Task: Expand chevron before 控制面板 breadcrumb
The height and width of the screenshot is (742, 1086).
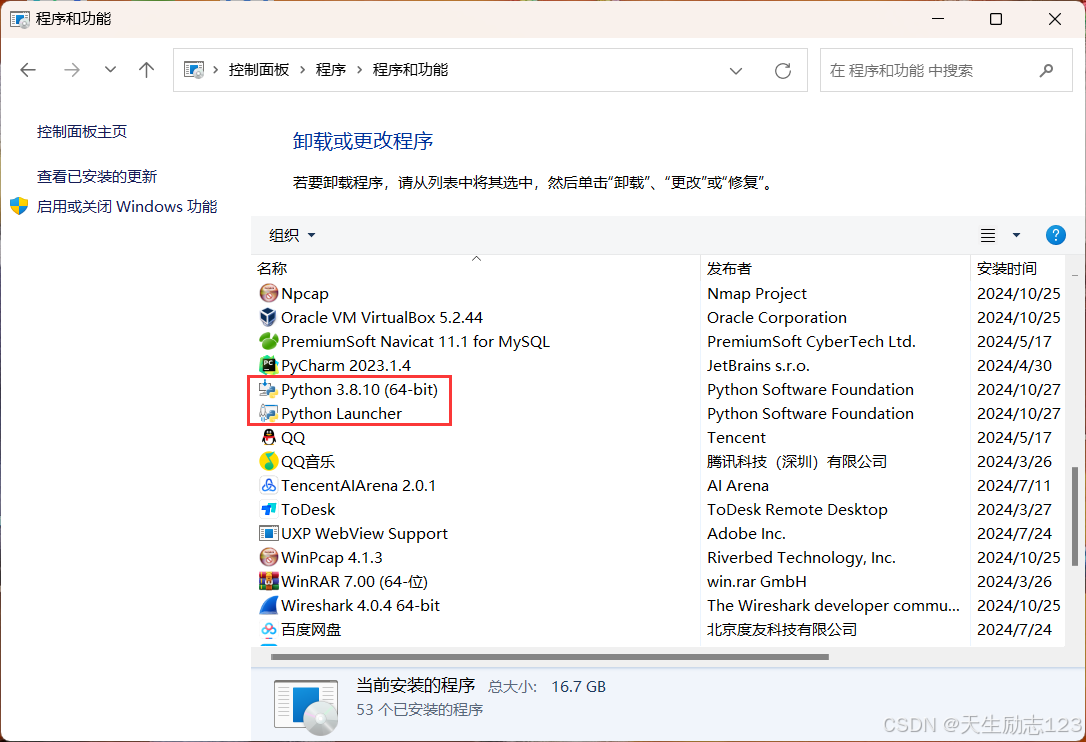Action: (x=216, y=70)
